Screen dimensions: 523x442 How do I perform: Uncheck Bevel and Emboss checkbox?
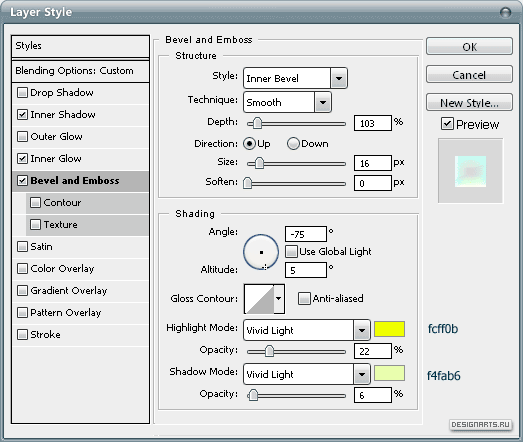tap(22, 180)
